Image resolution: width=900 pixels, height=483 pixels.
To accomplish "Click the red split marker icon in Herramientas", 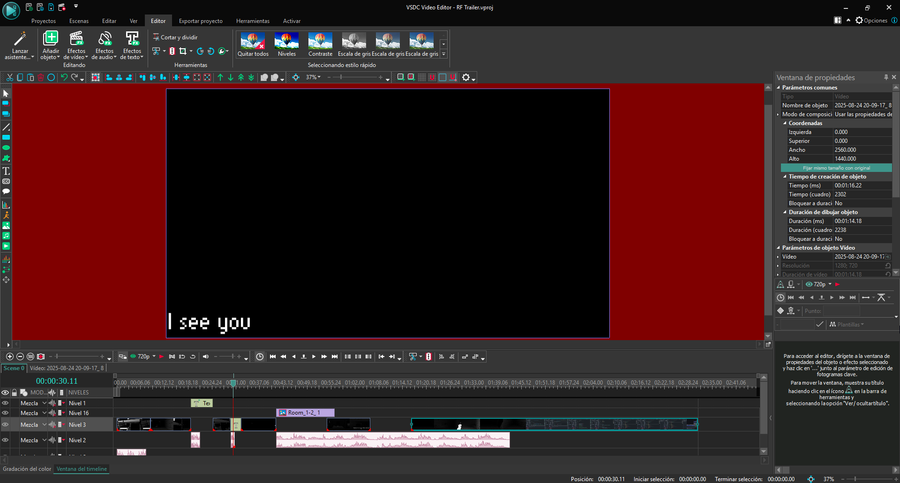I will point(172,51).
